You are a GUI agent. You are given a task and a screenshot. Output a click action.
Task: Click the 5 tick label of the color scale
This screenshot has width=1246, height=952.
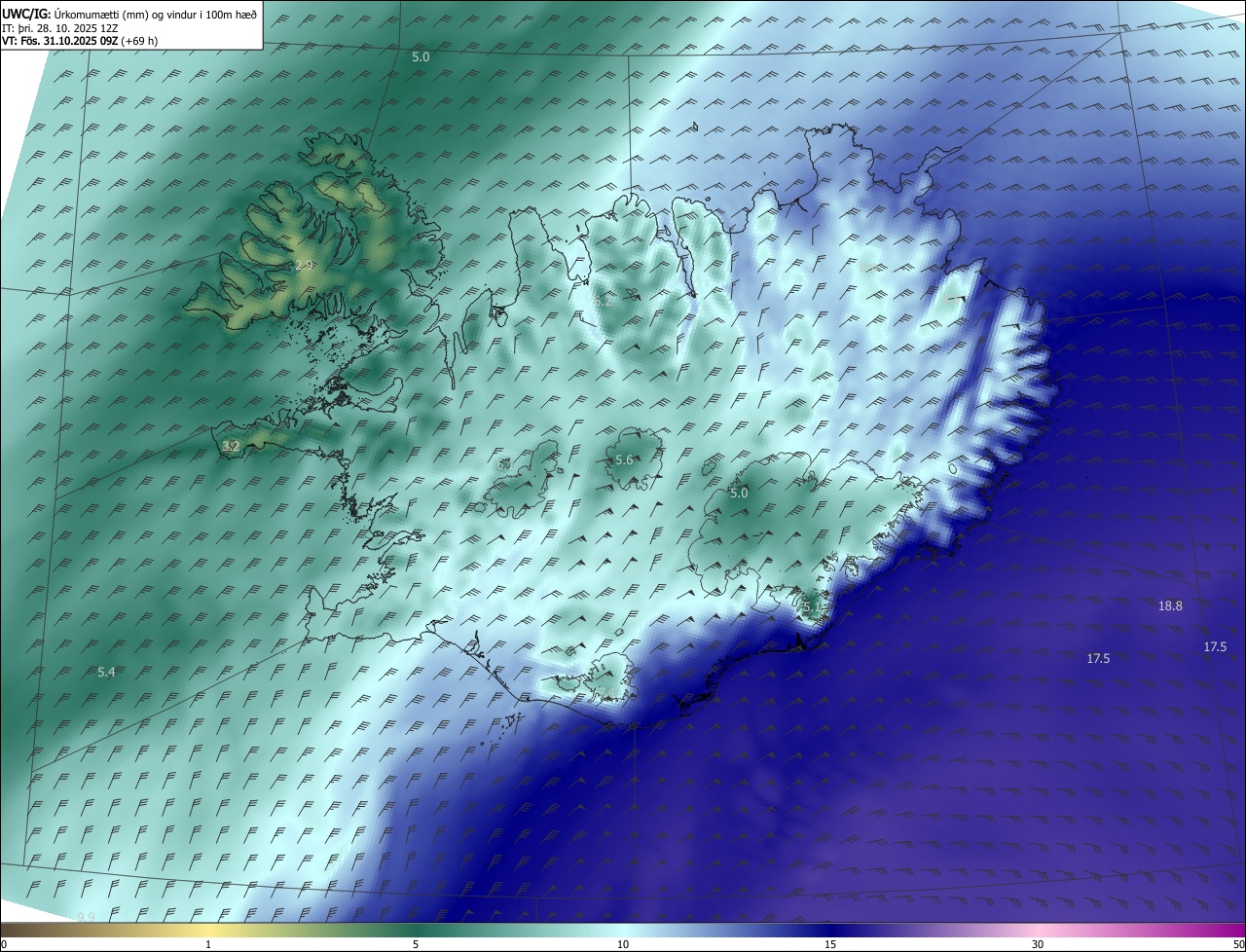[x=416, y=944]
